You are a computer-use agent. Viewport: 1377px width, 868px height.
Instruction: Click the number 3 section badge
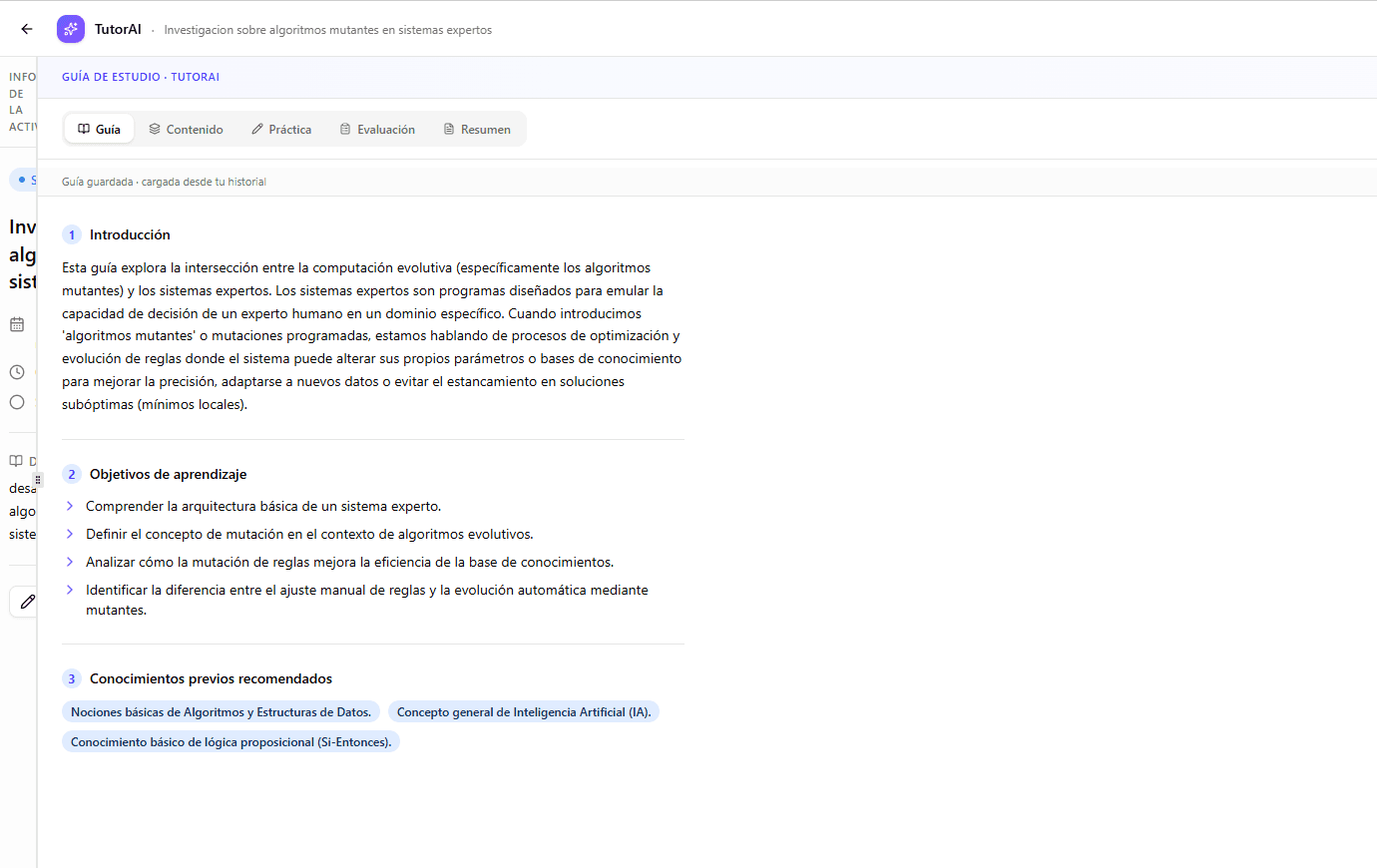tap(72, 678)
